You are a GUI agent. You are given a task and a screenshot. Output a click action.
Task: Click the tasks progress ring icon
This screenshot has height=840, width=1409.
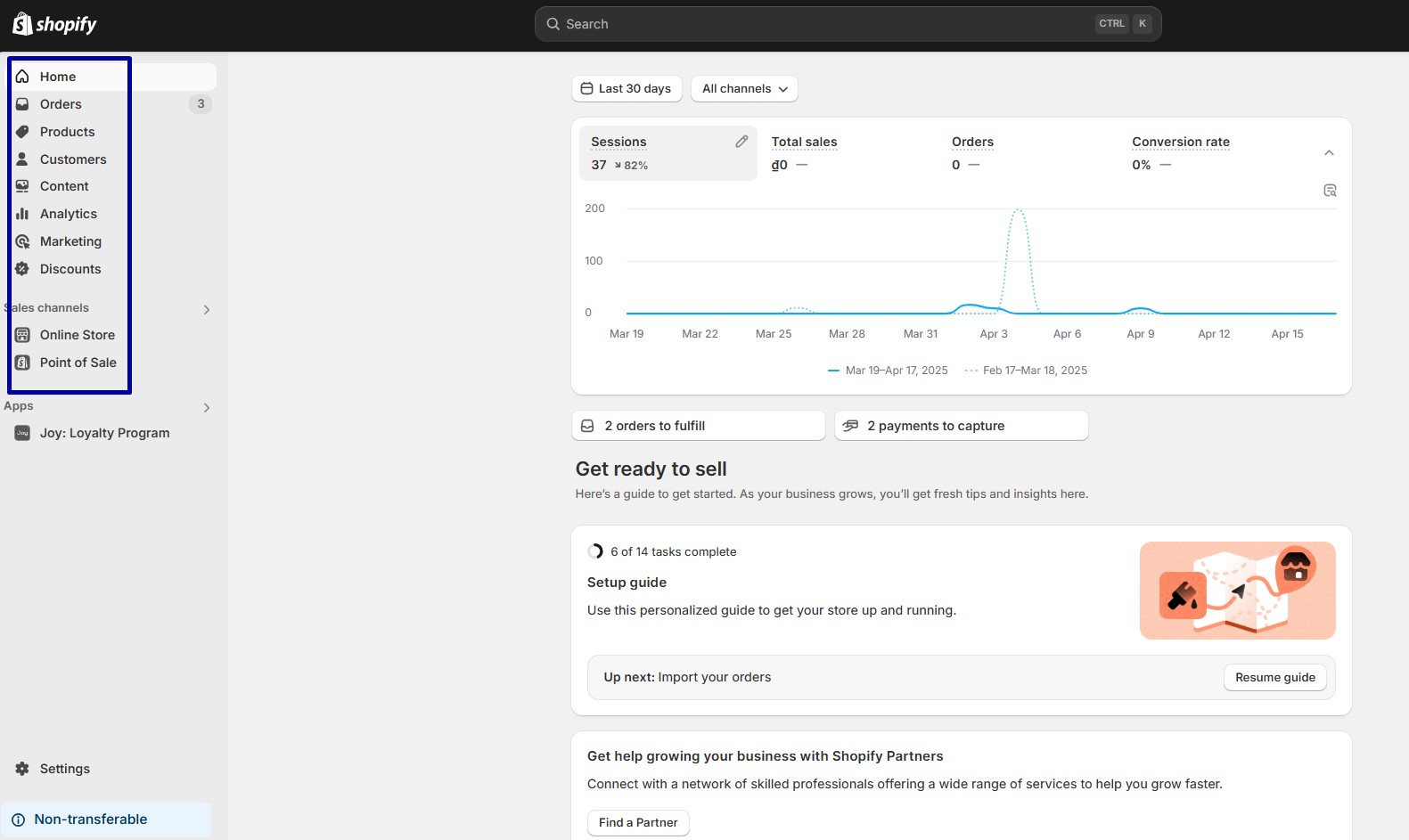pos(595,551)
